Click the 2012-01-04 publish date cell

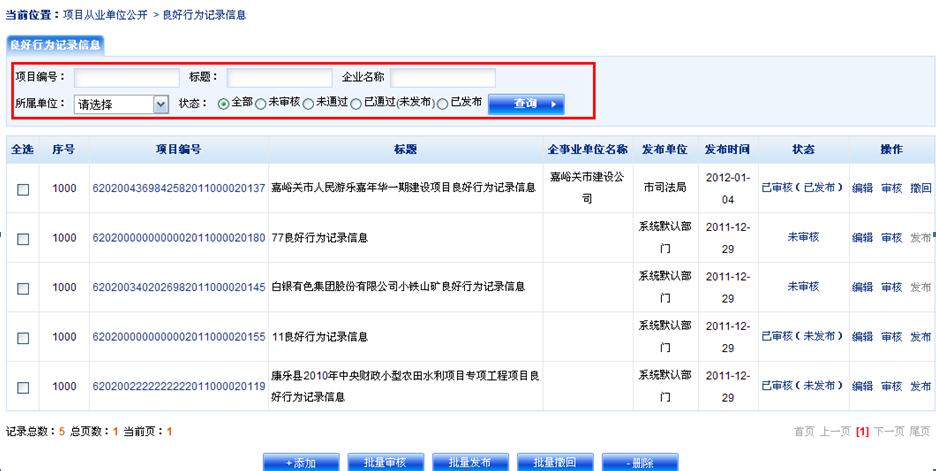[728, 189]
